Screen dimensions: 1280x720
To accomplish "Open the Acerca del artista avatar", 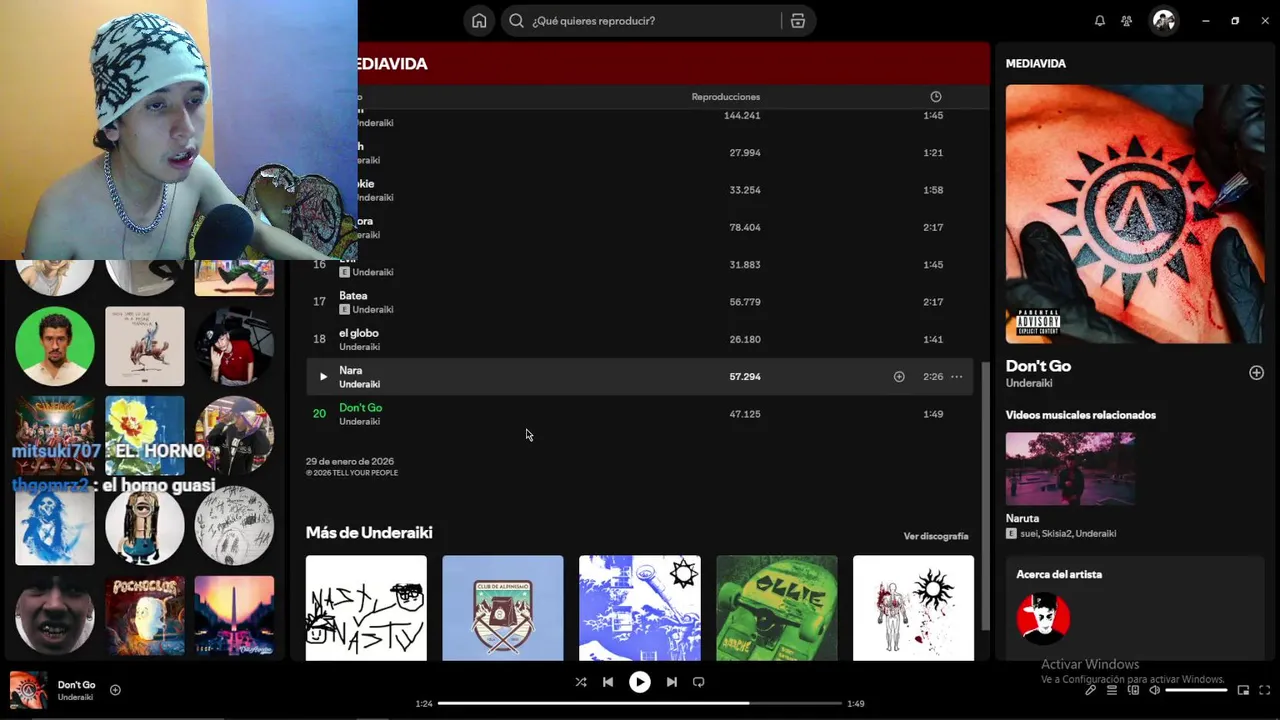I will tap(1043, 618).
